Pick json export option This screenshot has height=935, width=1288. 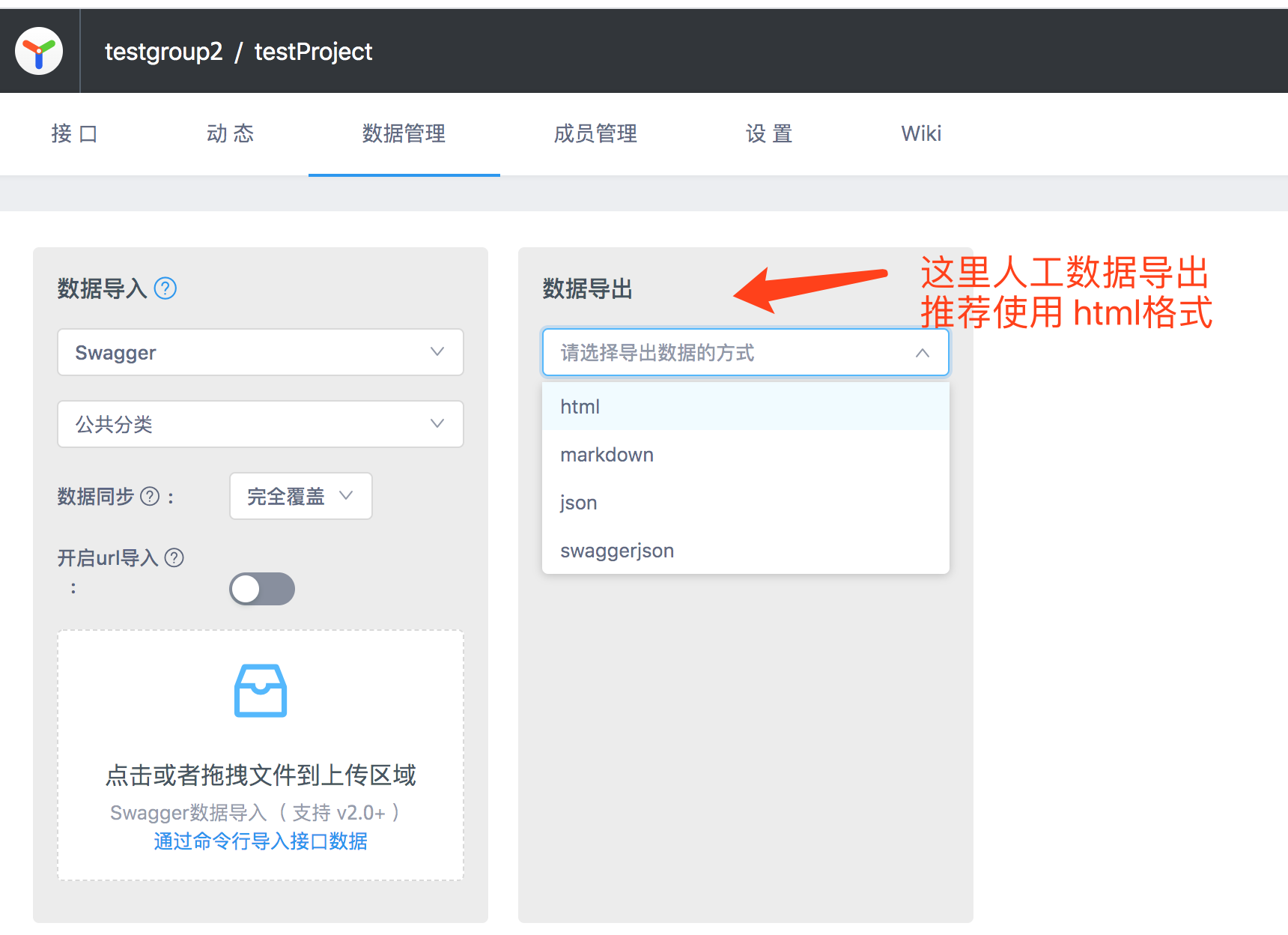(x=746, y=502)
